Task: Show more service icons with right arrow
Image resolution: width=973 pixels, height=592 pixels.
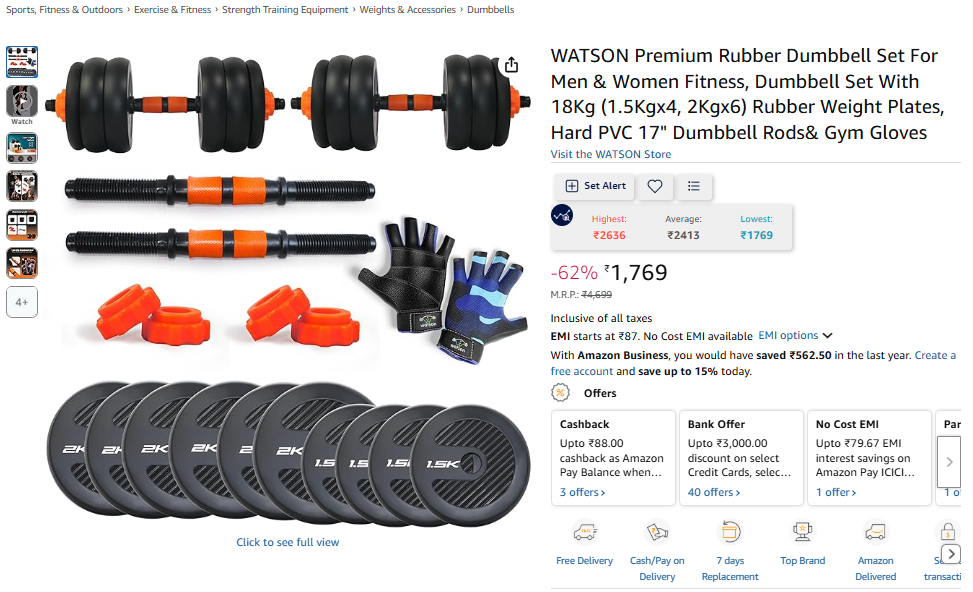Action: tap(951, 553)
